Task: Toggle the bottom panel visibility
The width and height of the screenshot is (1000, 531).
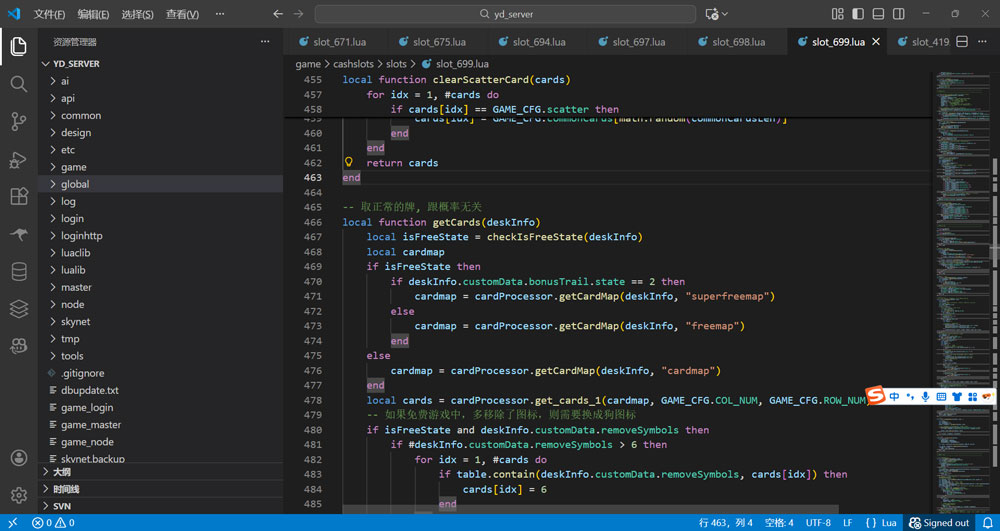Action: [878, 14]
